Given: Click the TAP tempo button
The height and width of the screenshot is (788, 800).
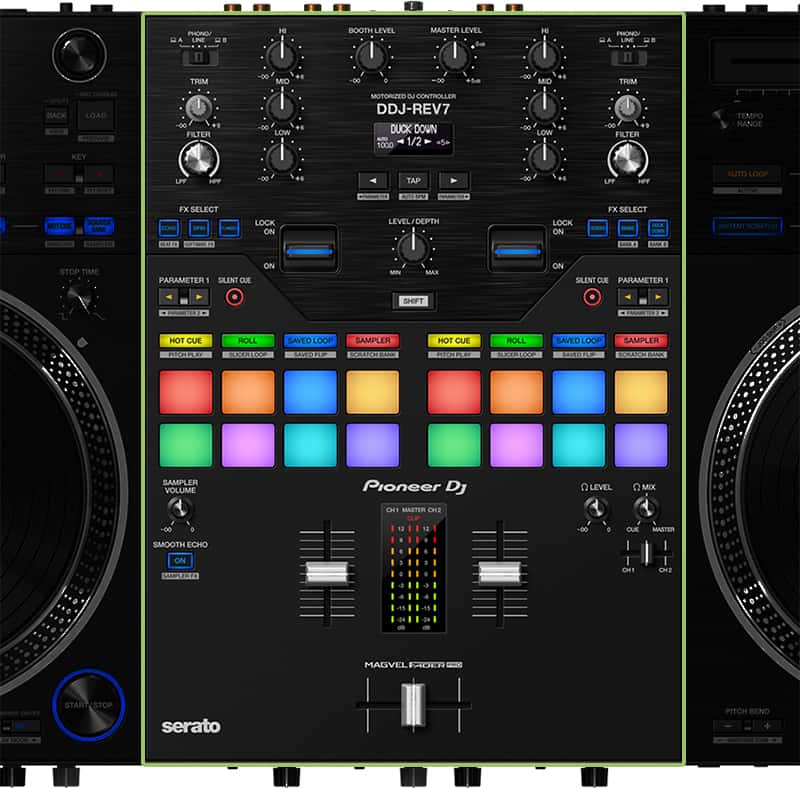Looking at the screenshot, I should (x=413, y=181).
